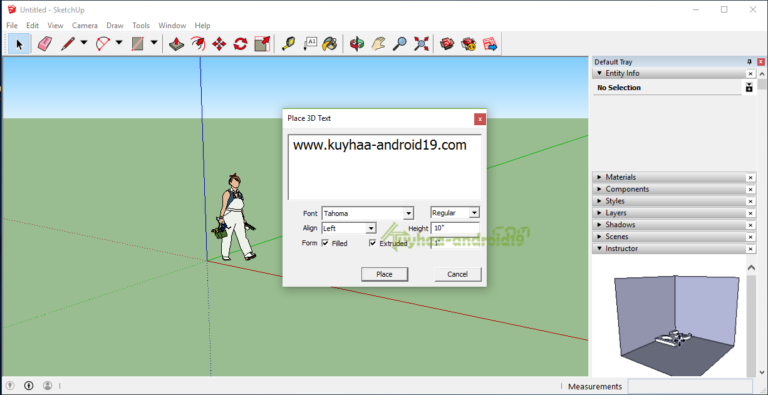Image resolution: width=768 pixels, height=395 pixels.
Task: Open 3D Warehouse from the toolbar
Action: point(447,44)
